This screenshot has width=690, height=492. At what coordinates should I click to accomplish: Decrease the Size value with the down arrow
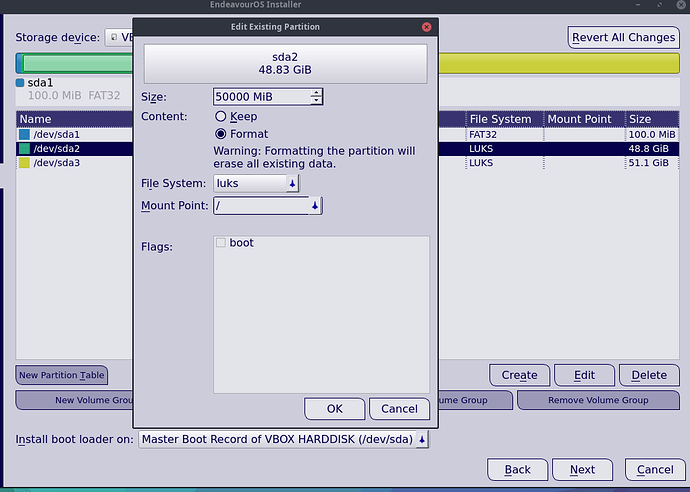point(316,100)
